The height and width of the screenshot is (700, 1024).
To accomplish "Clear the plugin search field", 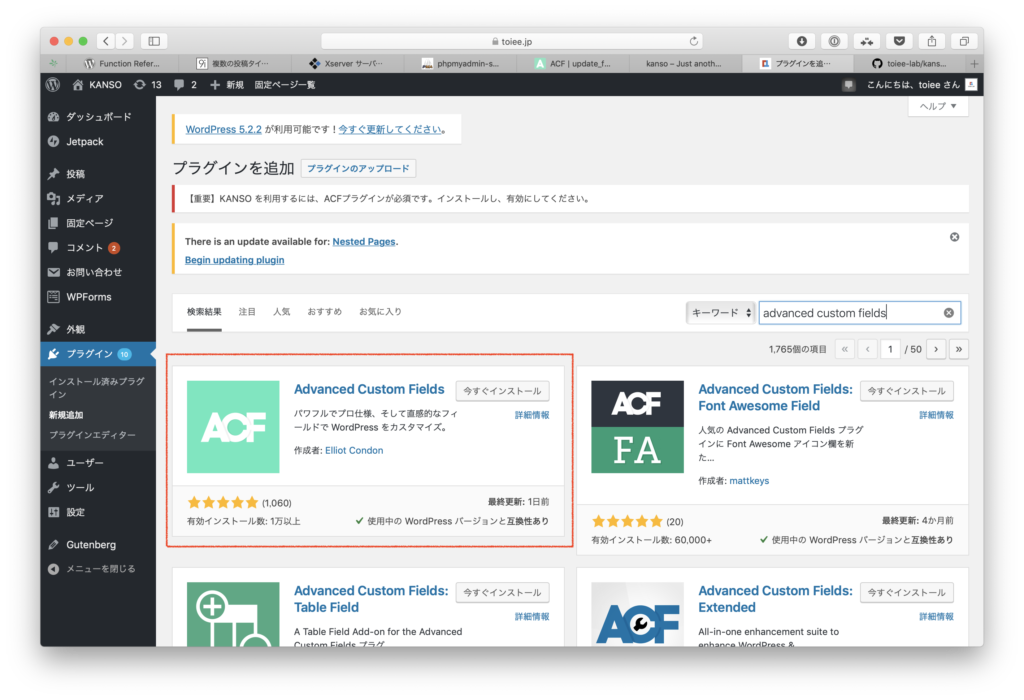I will click(x=948, y=313).
